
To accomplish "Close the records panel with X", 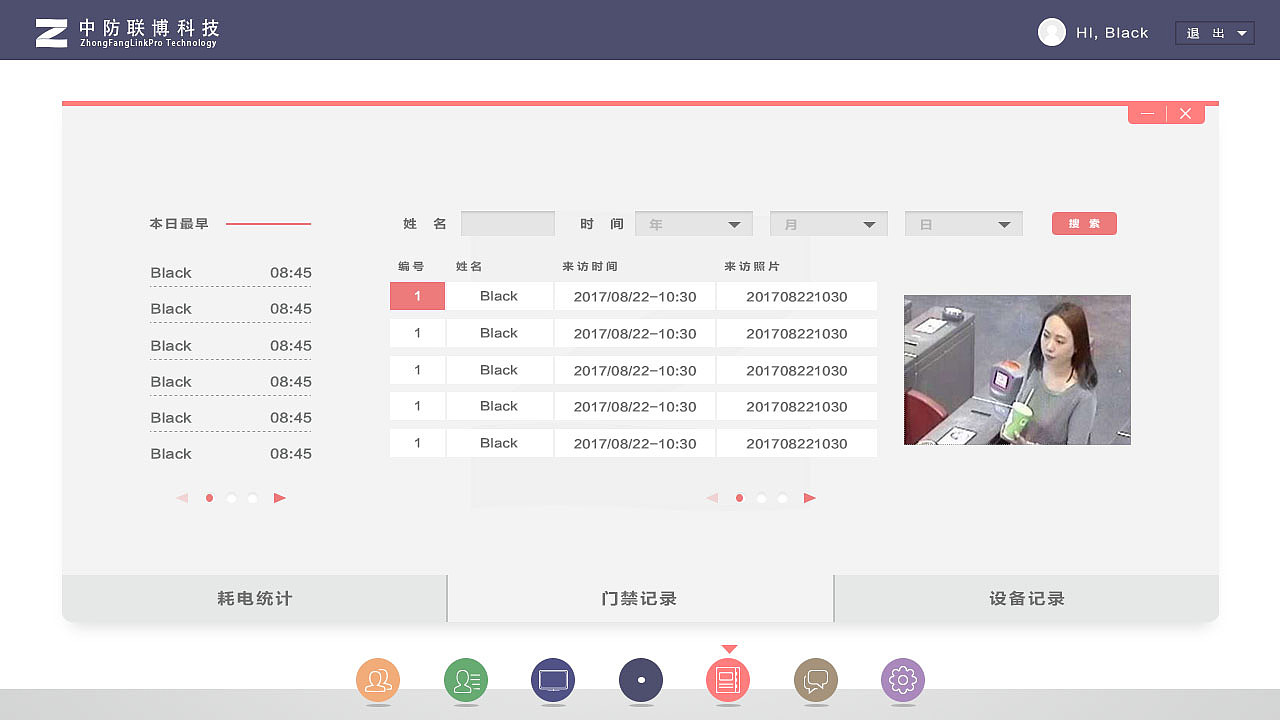I will click(1186, 114).
